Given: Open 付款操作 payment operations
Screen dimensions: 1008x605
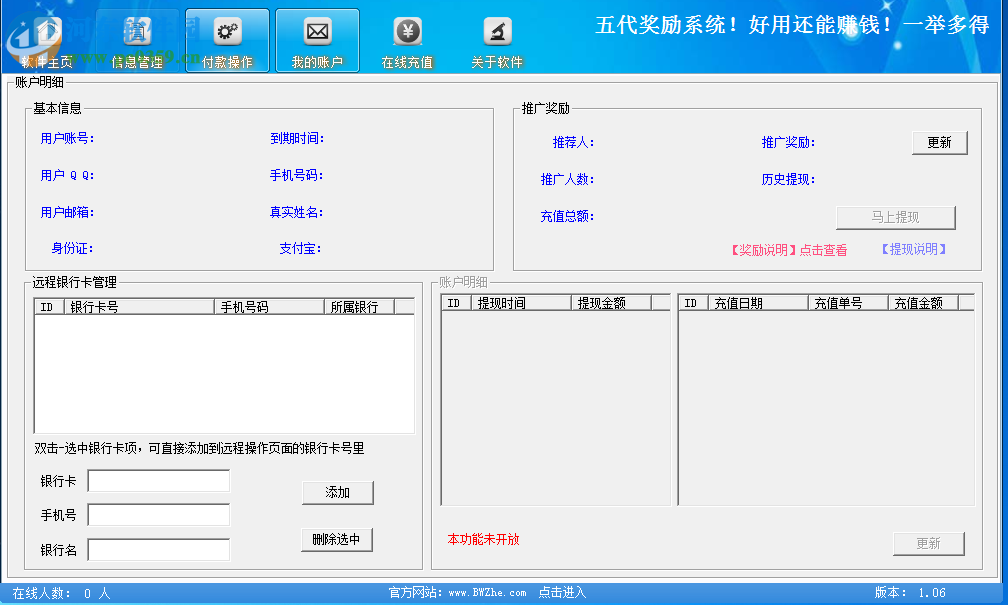Looking at the screenshot, I should [x=227, y=40].
